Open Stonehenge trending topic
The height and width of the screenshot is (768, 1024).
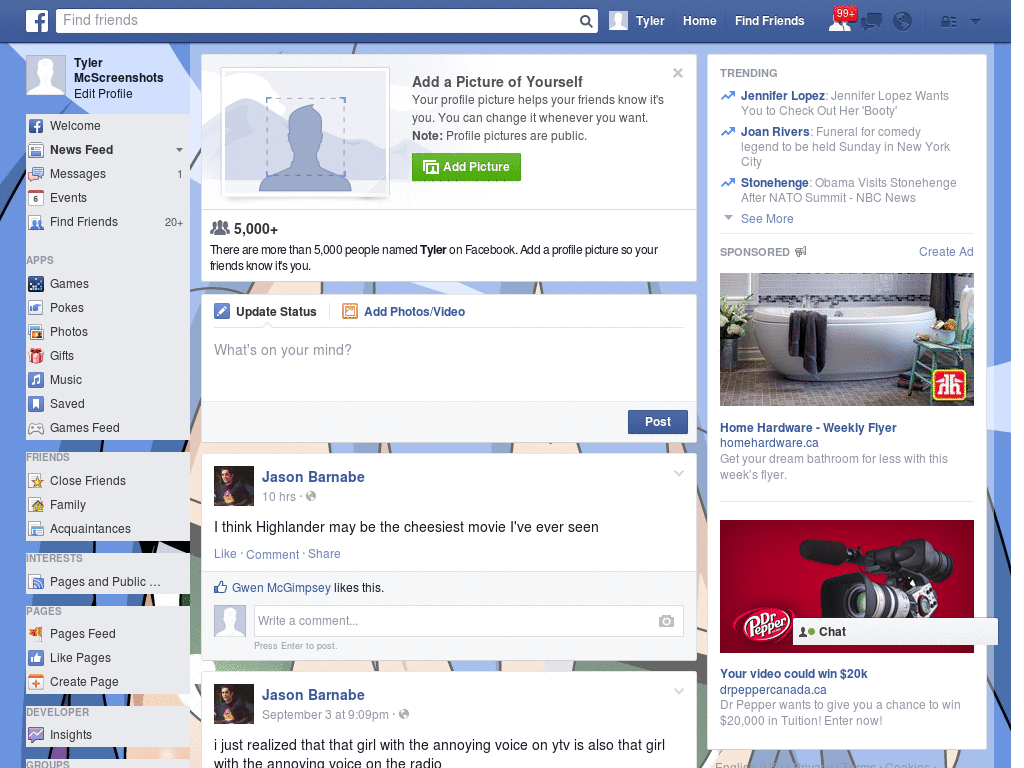coord(775,183)
